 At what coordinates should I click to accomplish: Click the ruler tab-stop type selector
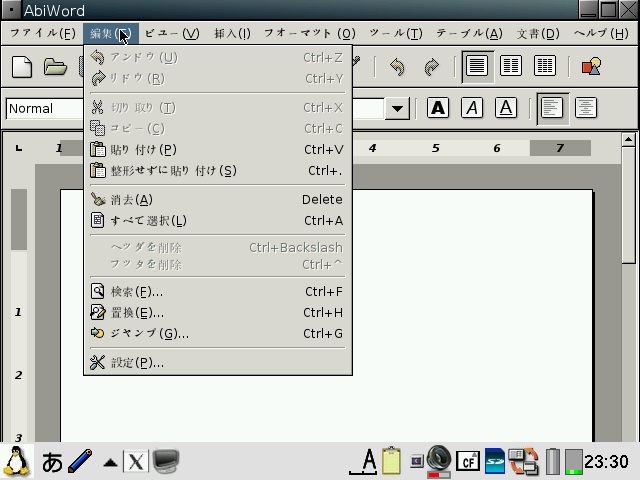coord(19,148)
